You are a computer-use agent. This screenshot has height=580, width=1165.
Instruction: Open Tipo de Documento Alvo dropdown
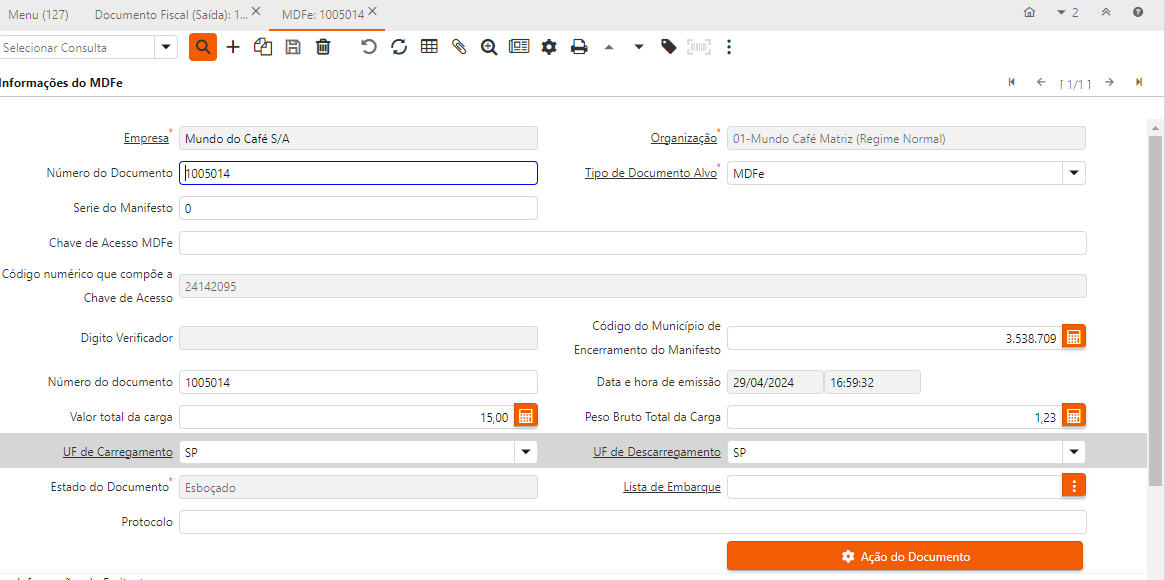click(x=1073, y=173)
